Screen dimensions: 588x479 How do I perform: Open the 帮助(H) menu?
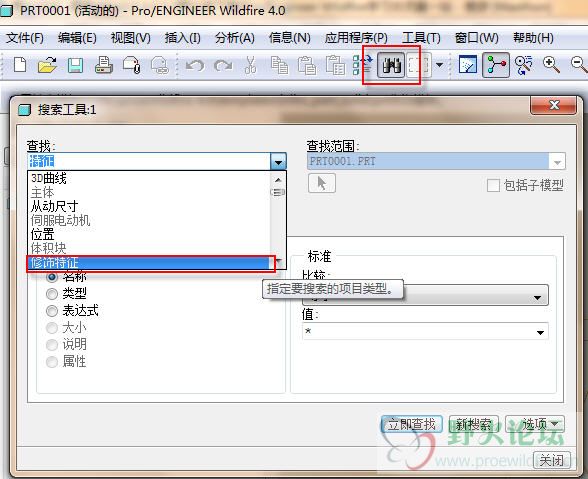click(533, 38)
